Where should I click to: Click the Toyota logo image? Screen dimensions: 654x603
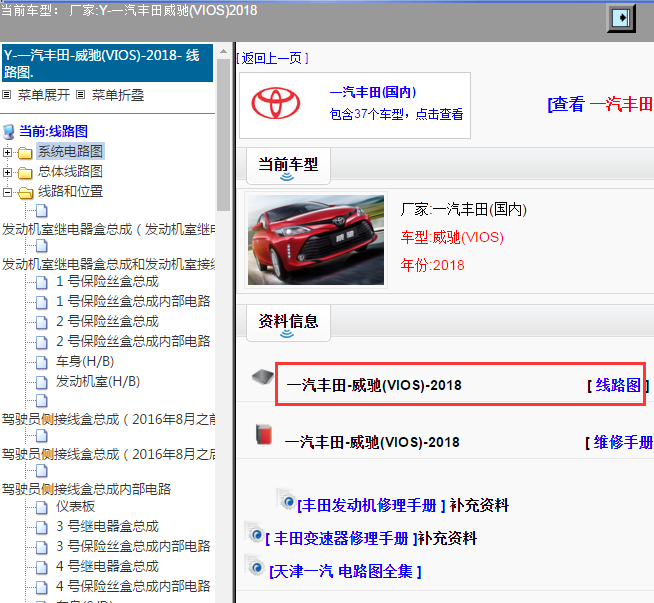[x=275, y=103]
